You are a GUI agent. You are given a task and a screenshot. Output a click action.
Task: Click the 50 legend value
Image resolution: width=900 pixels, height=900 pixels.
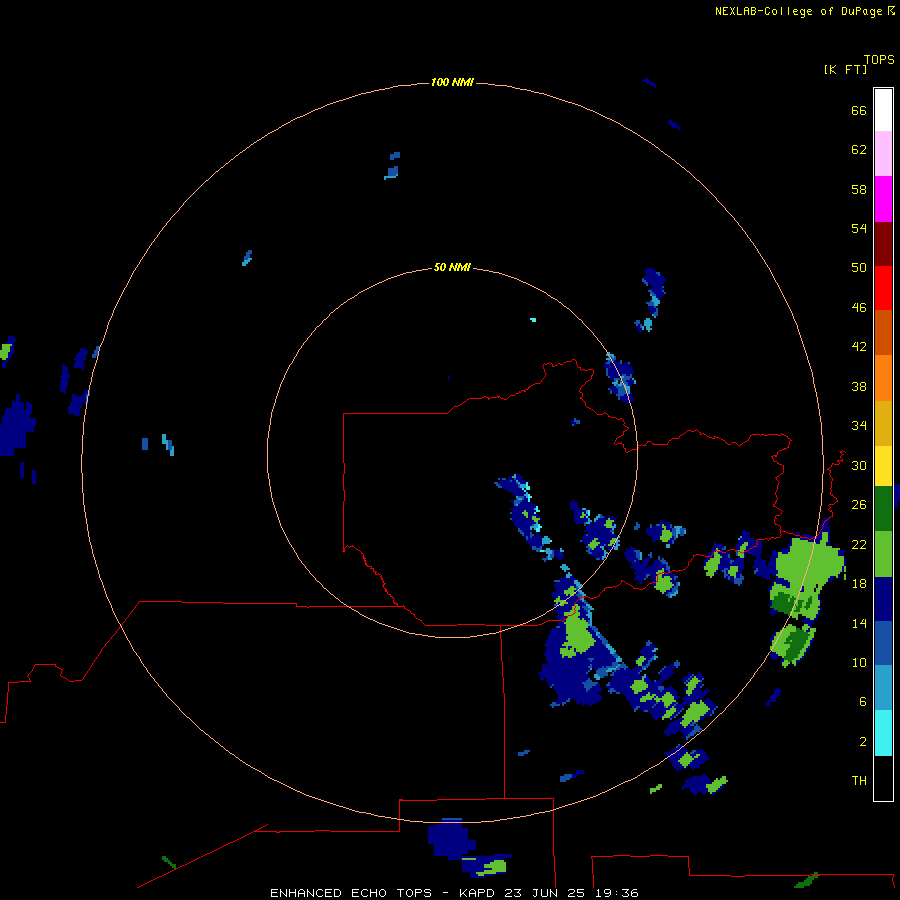click(859, 267)
